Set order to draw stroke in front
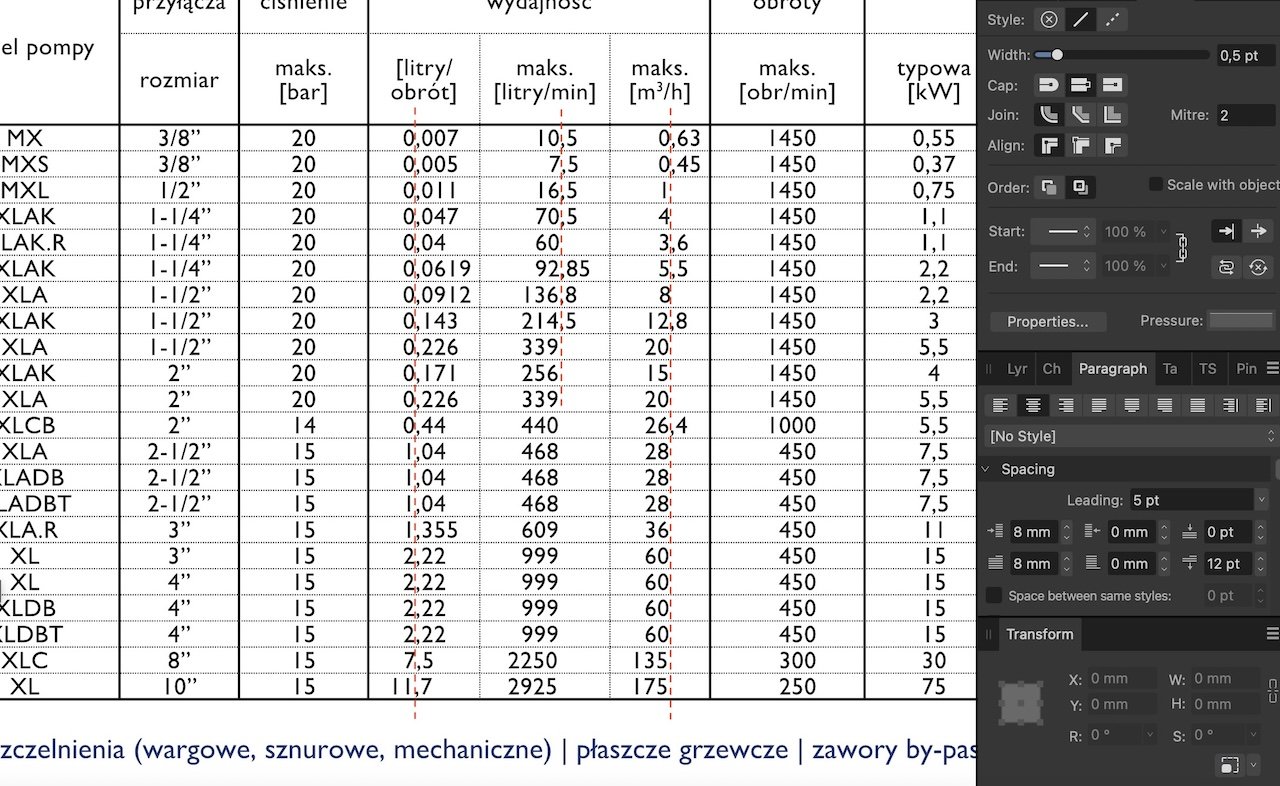This screenshot has height=786, width=1280. click(x=1080, y=187)
